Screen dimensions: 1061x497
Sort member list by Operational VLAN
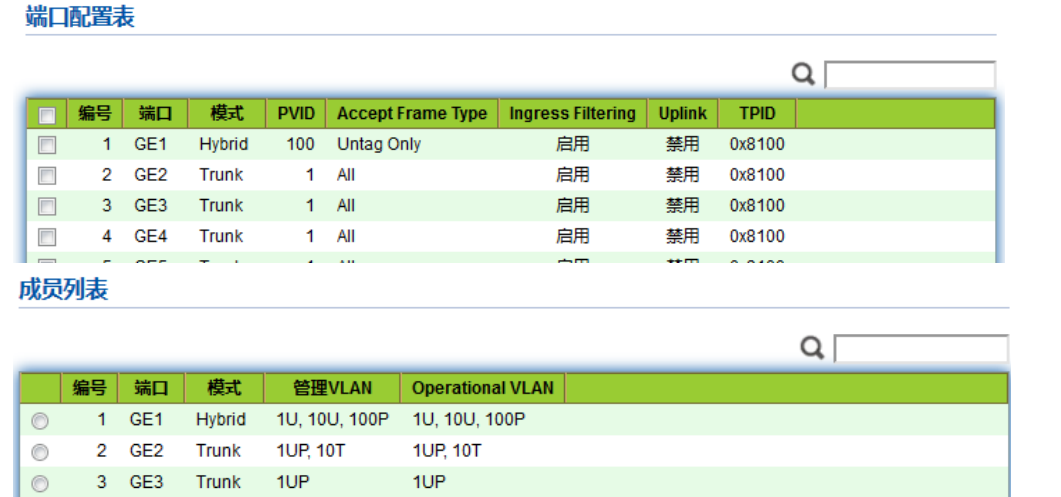482,388
